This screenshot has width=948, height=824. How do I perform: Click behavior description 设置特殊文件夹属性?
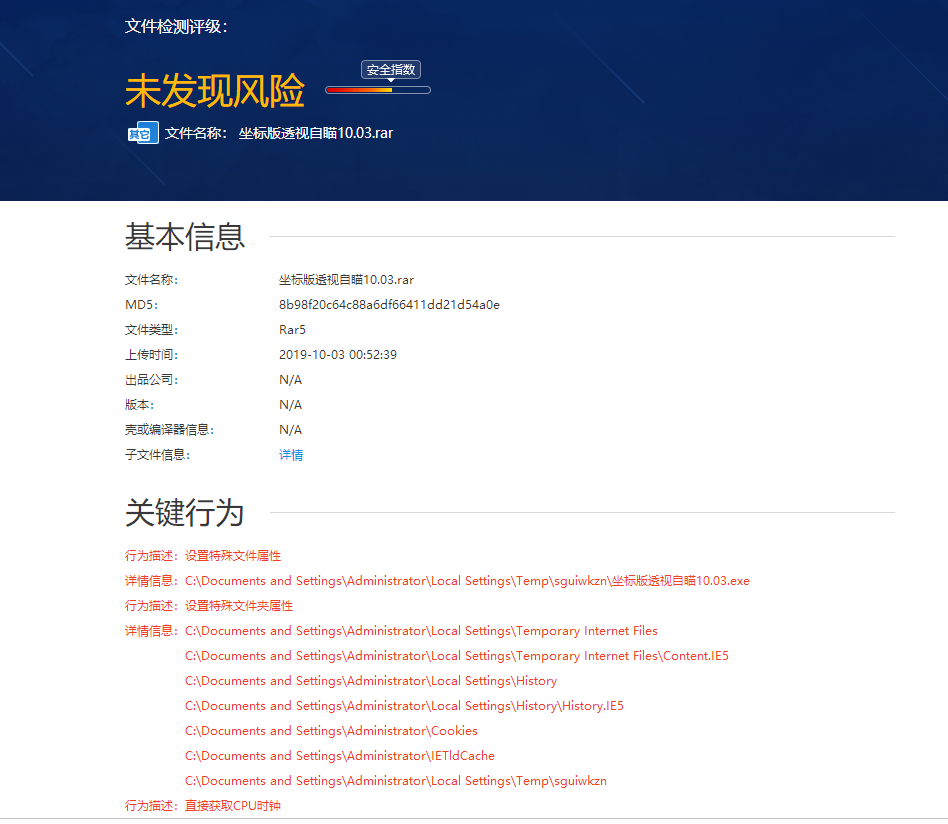pyautogui.click(x=239, y=606)
